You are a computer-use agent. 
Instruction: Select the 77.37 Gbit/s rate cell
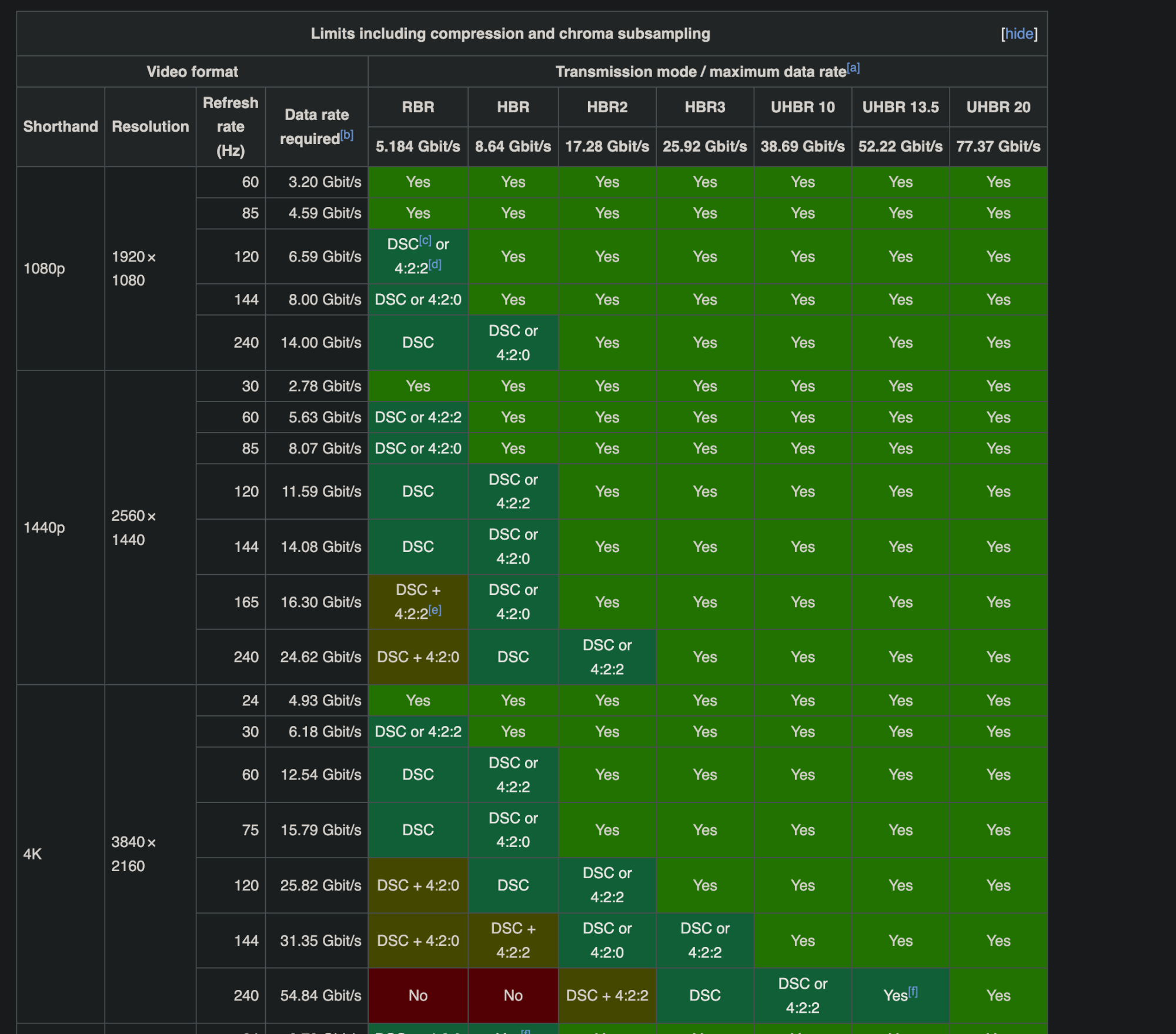[x=998, y=146]
